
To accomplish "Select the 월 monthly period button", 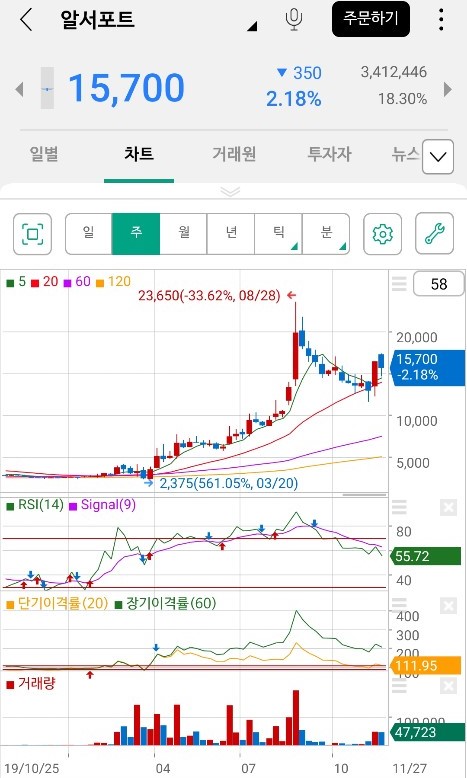I will point(184,234).
